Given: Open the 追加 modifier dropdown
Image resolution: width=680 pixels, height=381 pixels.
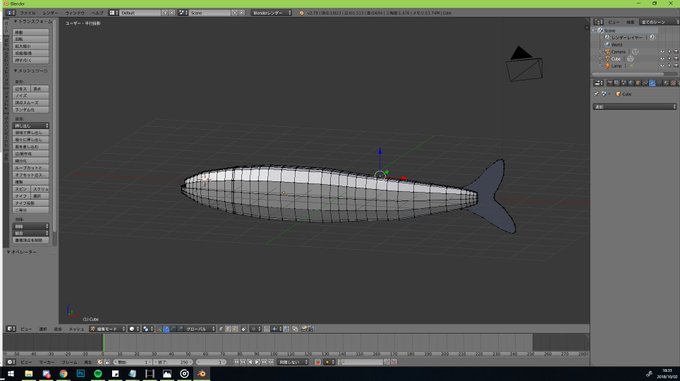Looking at the screenshot, I should (x=635, y=107).
